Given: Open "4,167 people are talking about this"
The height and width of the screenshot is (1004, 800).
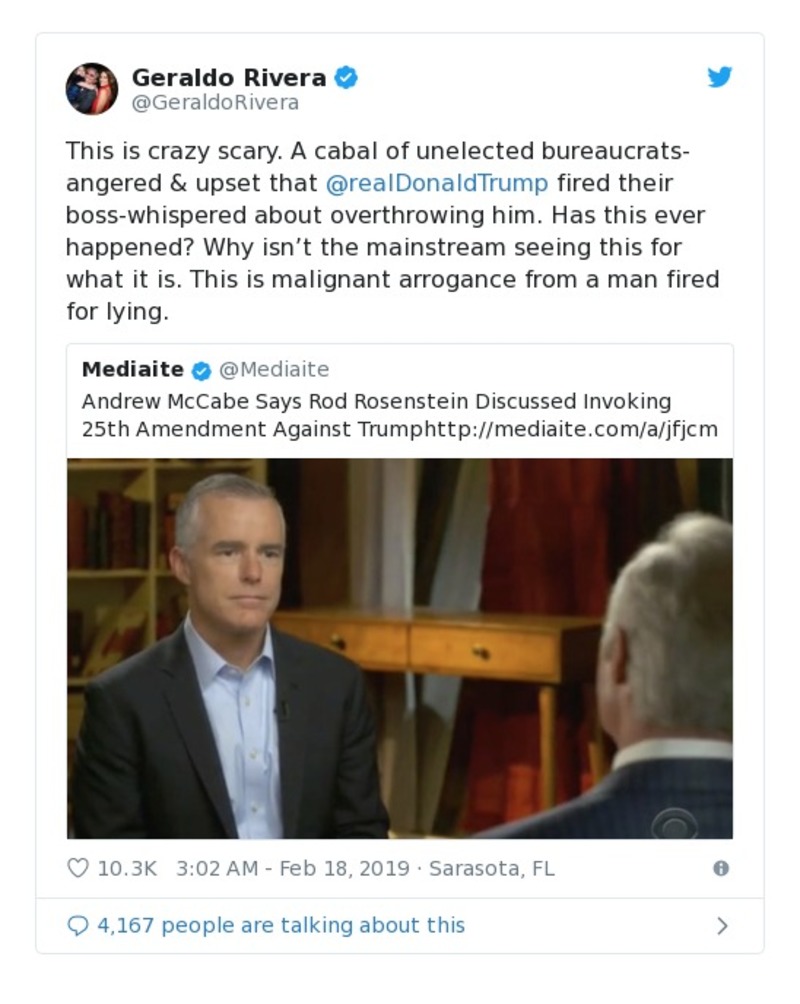Looking at the screenshot, I should point(280,925).
